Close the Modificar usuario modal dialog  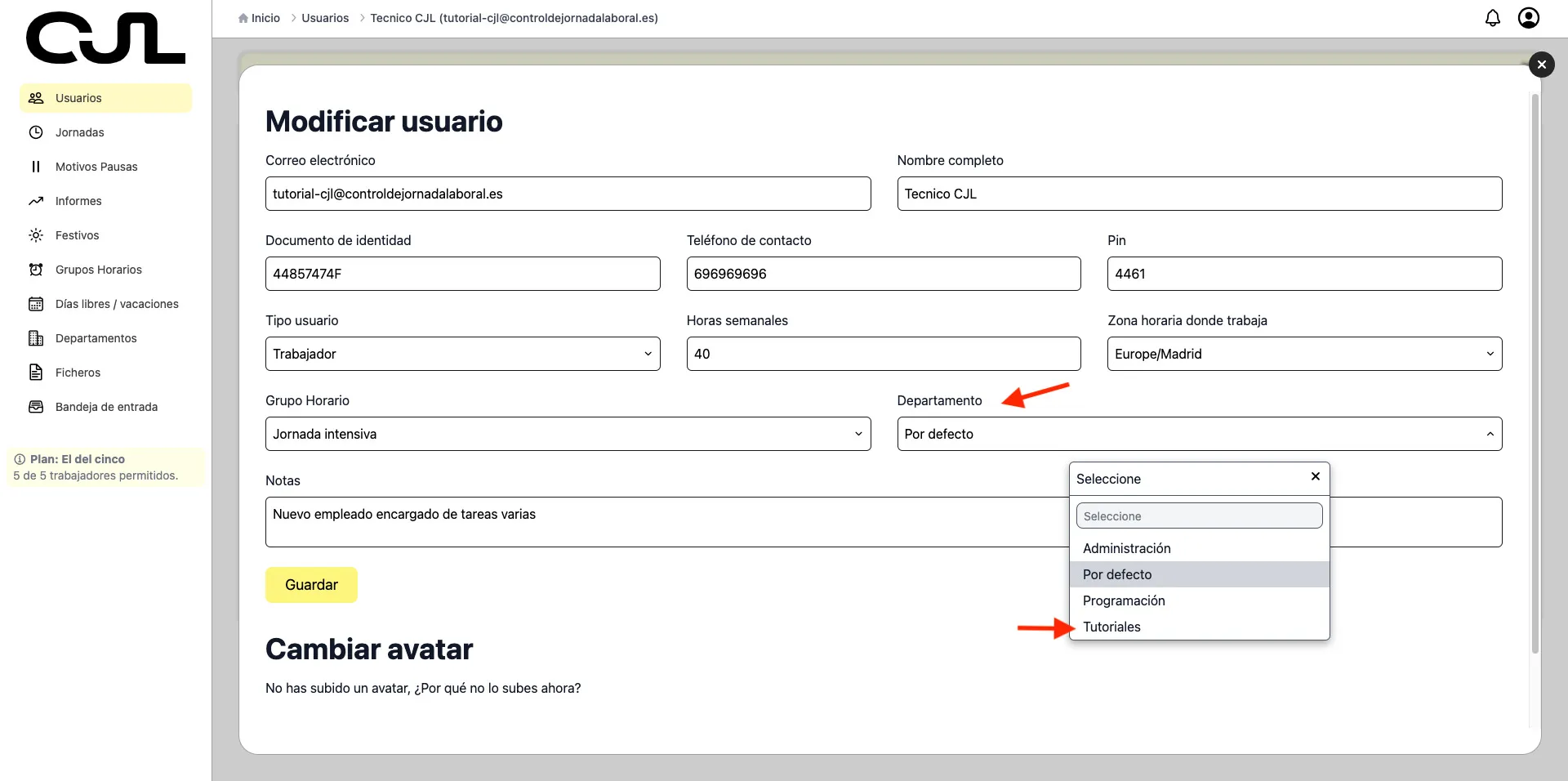pos(1541,65)
